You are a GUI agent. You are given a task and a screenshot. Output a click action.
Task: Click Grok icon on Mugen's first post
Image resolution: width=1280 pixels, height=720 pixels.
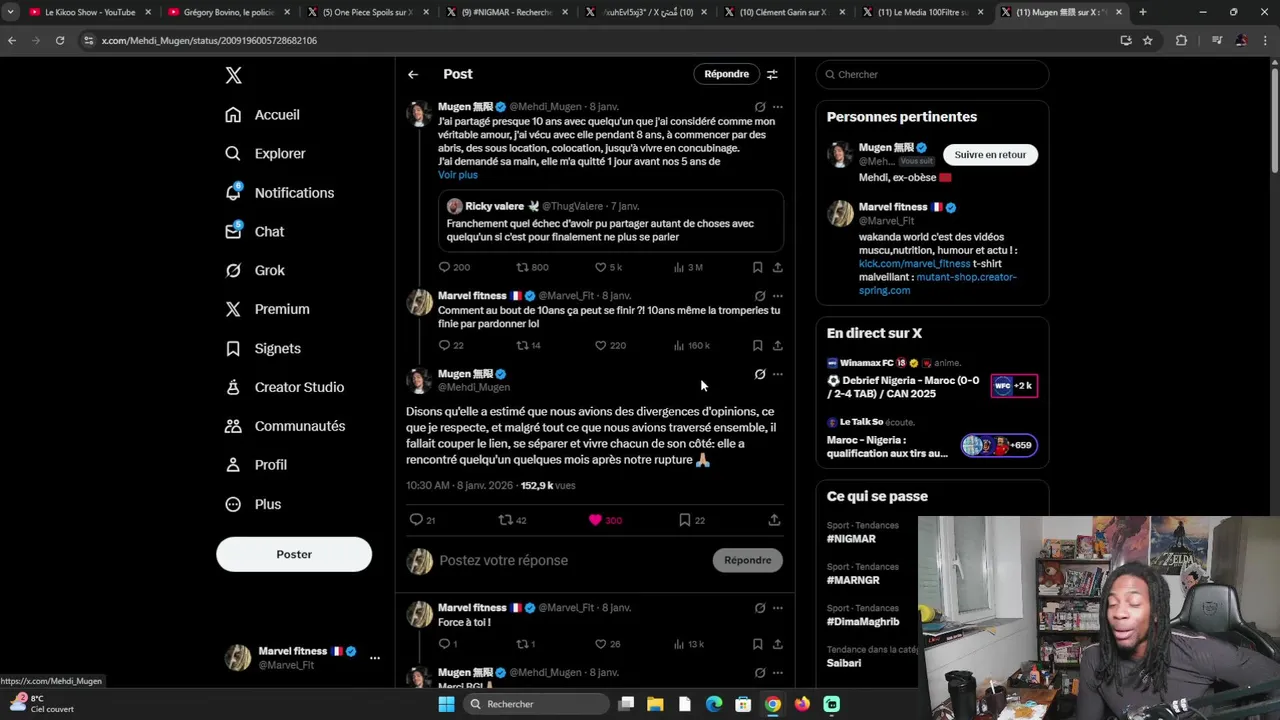(760, 107)
